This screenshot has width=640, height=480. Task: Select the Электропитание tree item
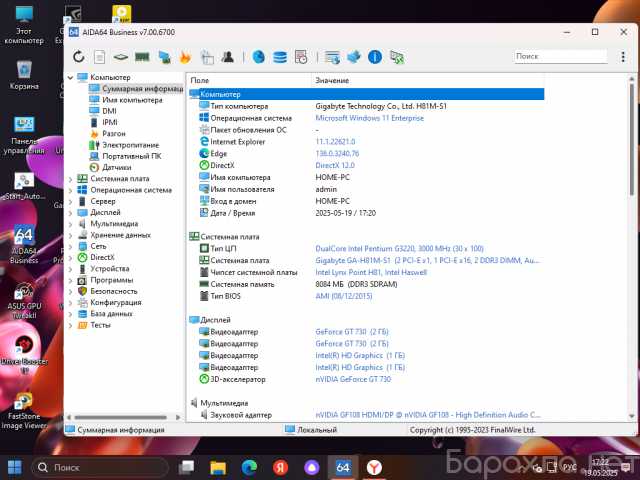coord(131,145)
